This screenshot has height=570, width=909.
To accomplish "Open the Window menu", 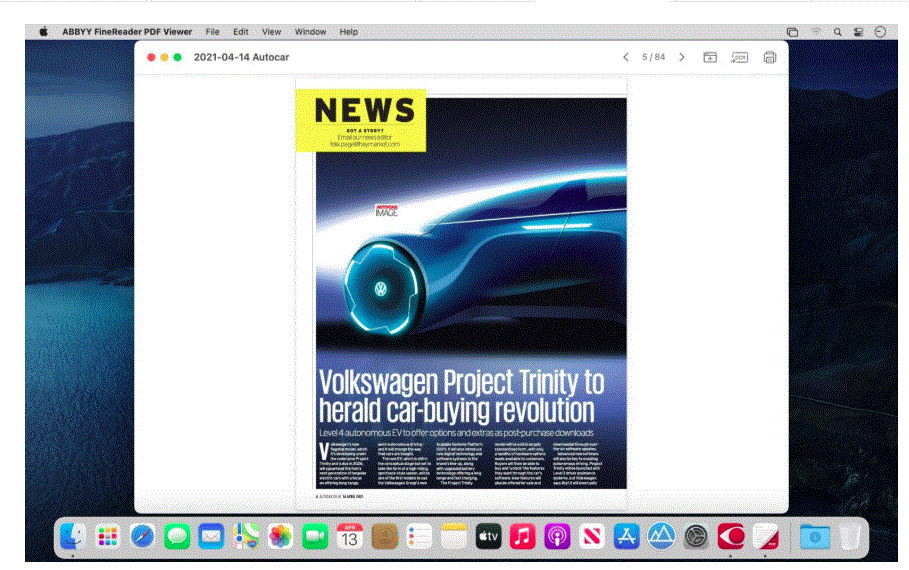I will click(x=310, y=32).
